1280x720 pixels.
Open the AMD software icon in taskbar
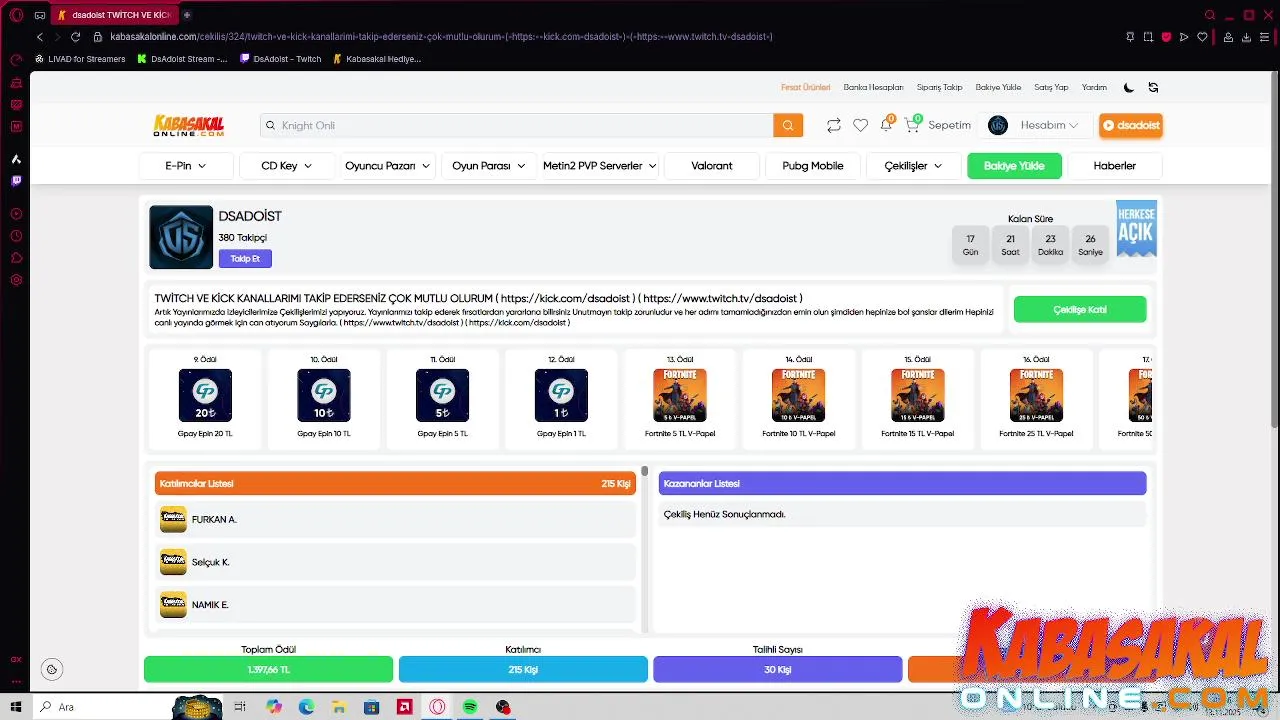coord(404,707)
